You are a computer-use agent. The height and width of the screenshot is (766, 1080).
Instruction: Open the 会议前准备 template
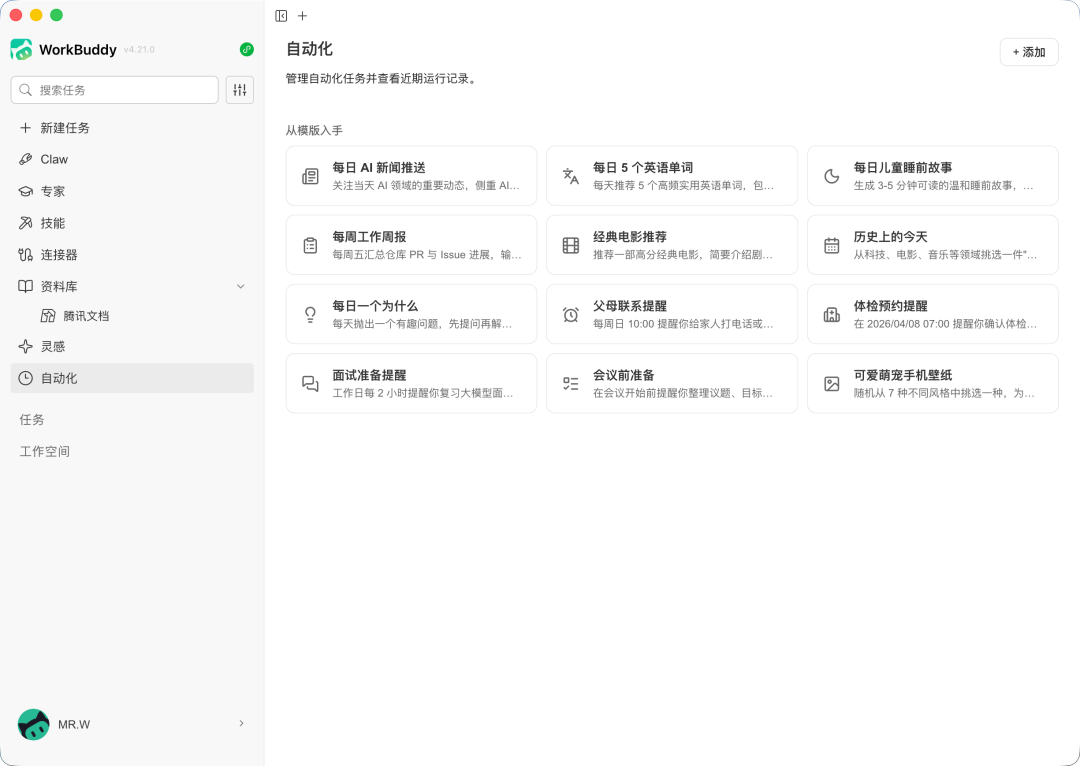click(672, 383)
